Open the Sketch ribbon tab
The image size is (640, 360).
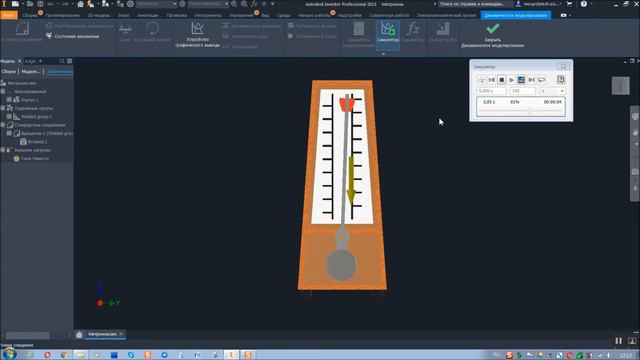tap(124, 15)
